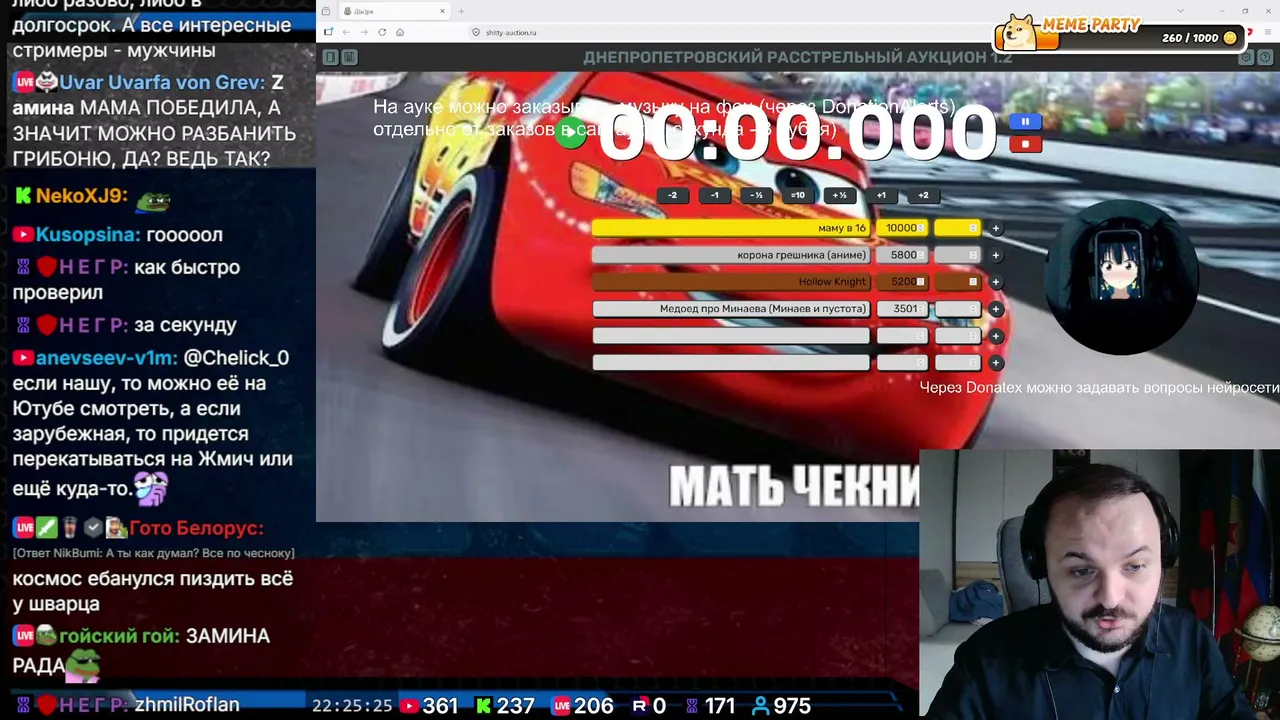Edit the 3501 amount field
This screenshot has width=1280, height=720.
point(903,309)
